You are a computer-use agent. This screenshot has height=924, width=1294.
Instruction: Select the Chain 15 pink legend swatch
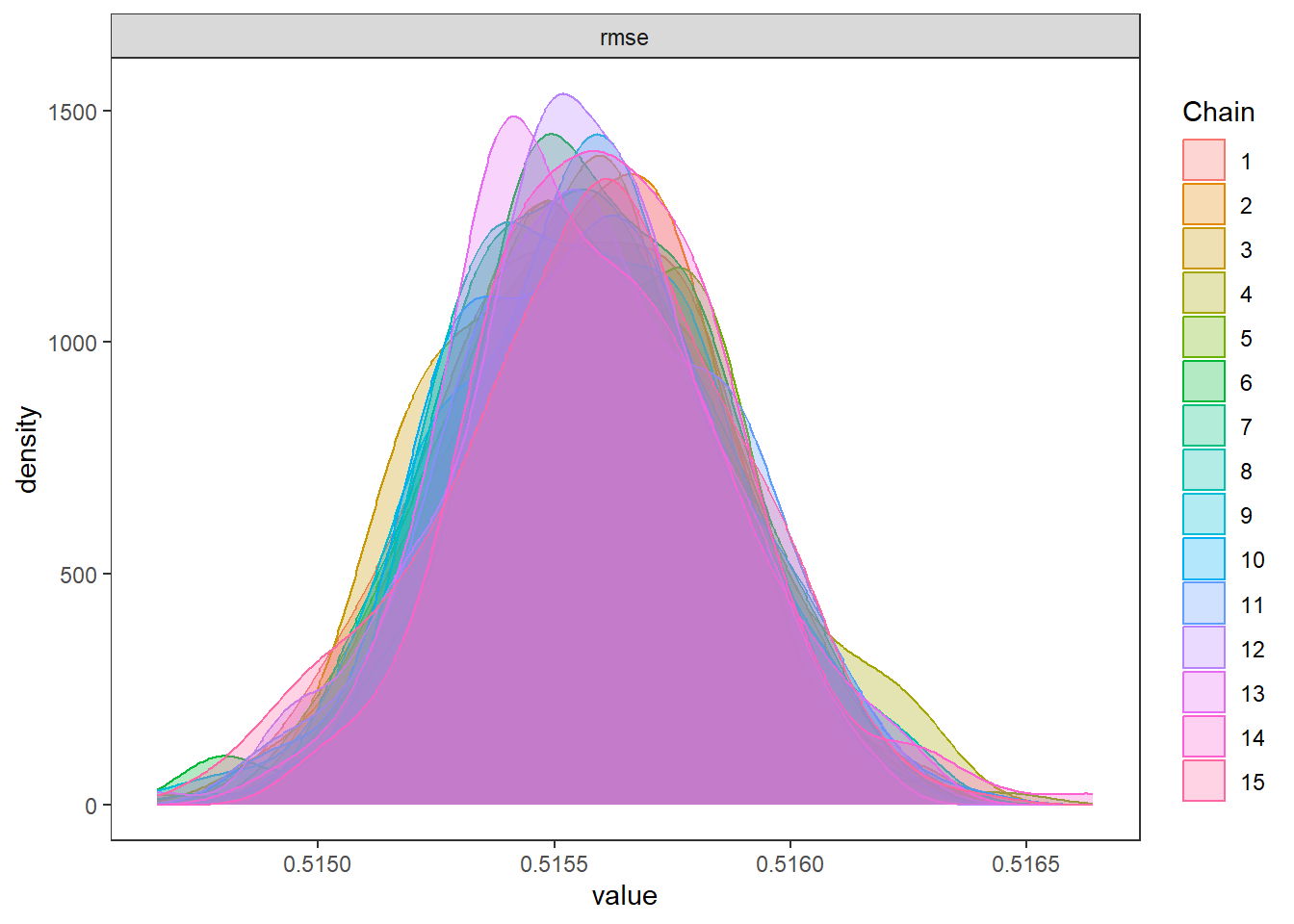(1203, 782)
